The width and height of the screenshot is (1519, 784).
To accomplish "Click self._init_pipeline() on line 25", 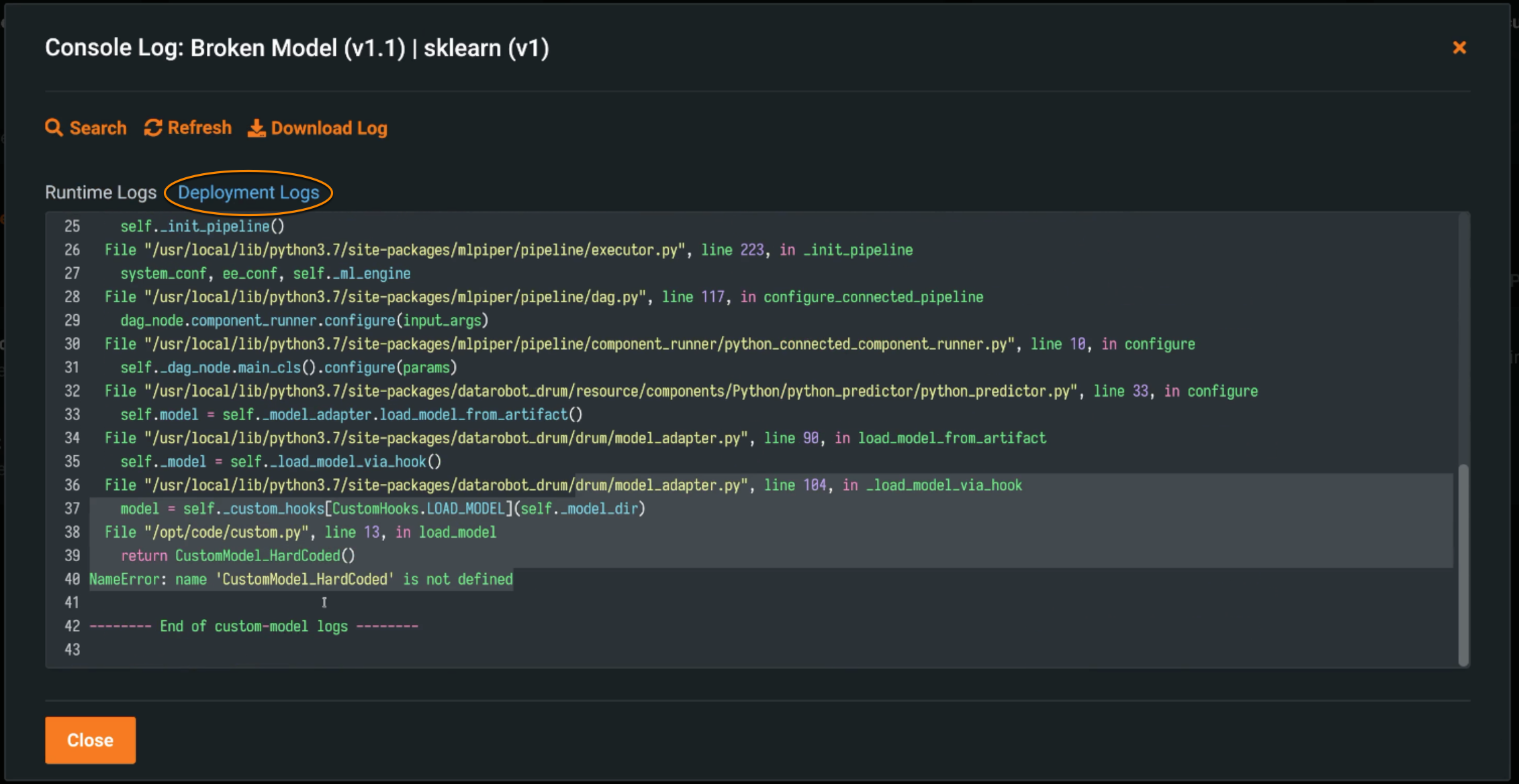I will 202,226.
